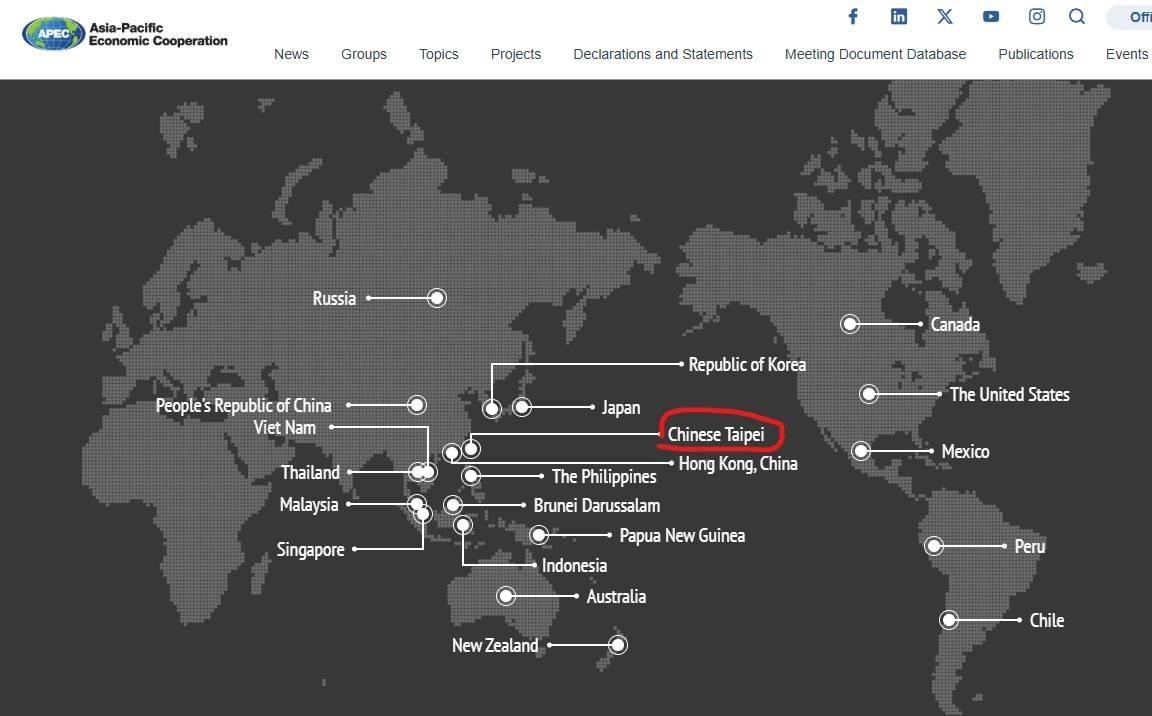Image resolution: width=1152 pixels, height=716 pixels.
Task: Go to Meeting Document Database
Action: click(875, 54)
